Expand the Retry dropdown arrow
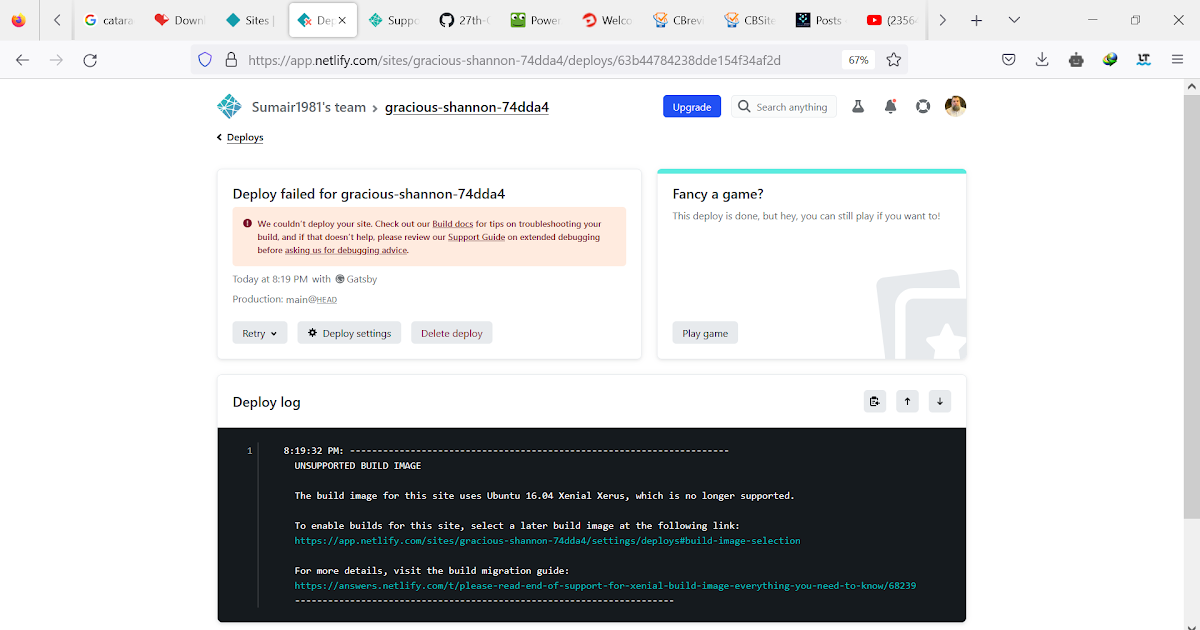Image resolution: width=1200 pixels, height=630 pixels. [274, 332]
